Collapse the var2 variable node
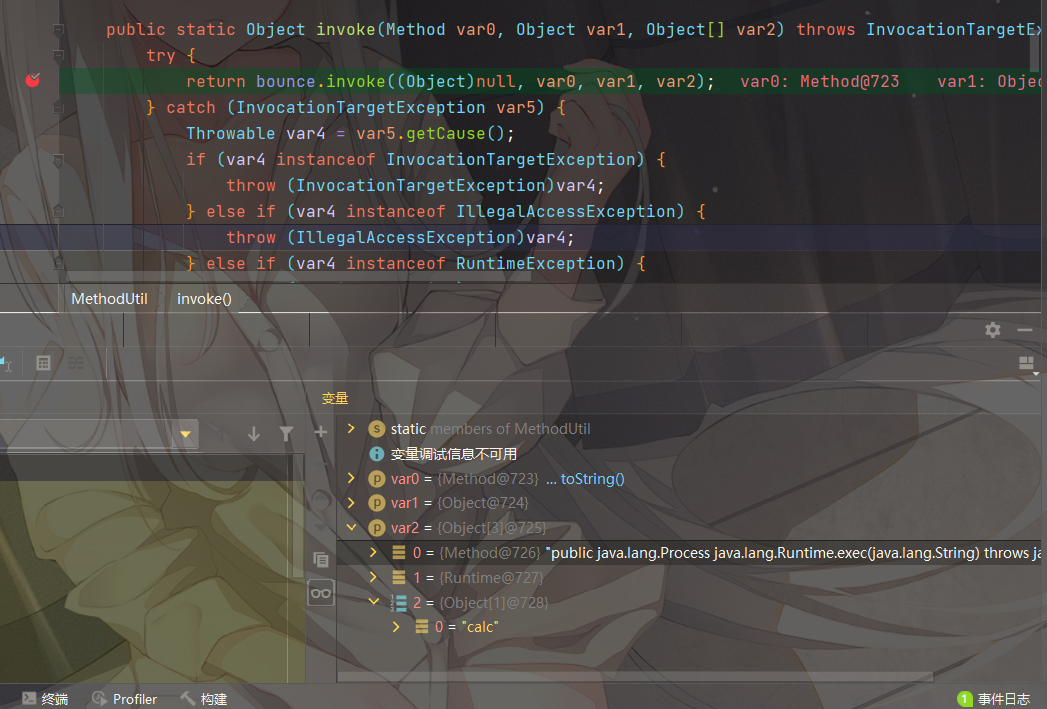 coord(351,527)
